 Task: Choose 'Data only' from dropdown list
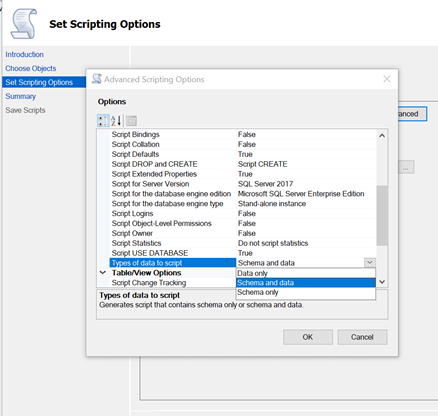click(306, 273)
